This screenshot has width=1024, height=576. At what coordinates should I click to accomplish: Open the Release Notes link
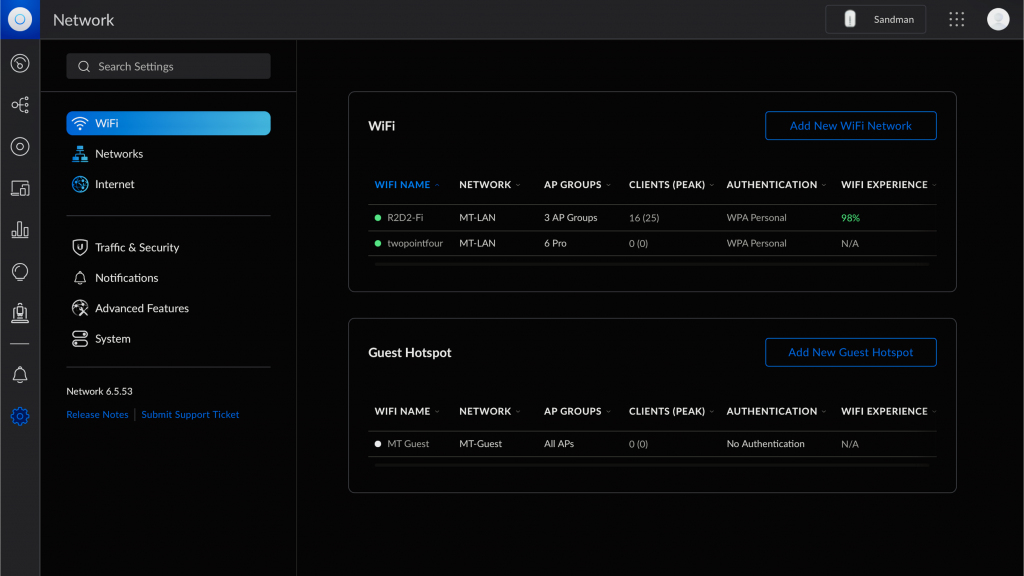coord(97,415)
